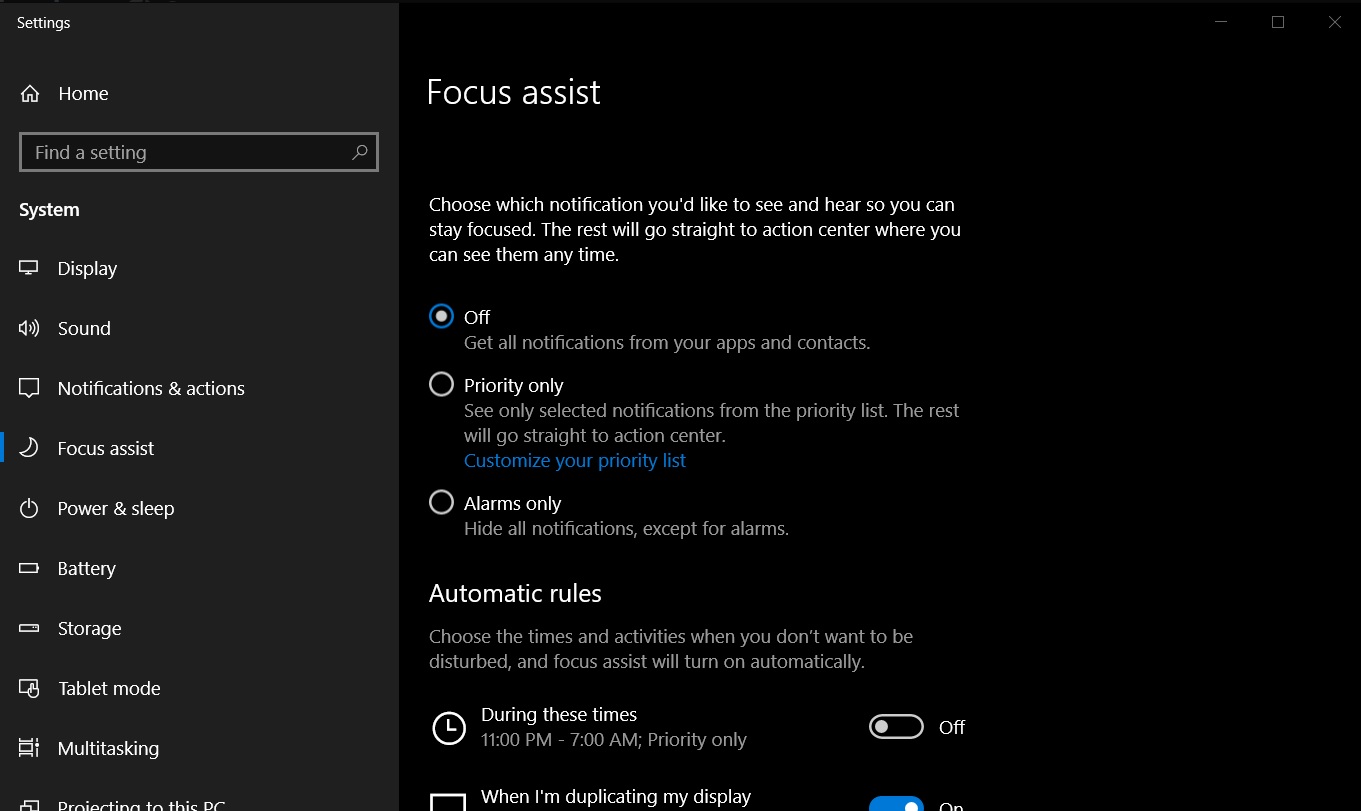
Task: Toggle the duplicating my display switch
Action: 896,804
